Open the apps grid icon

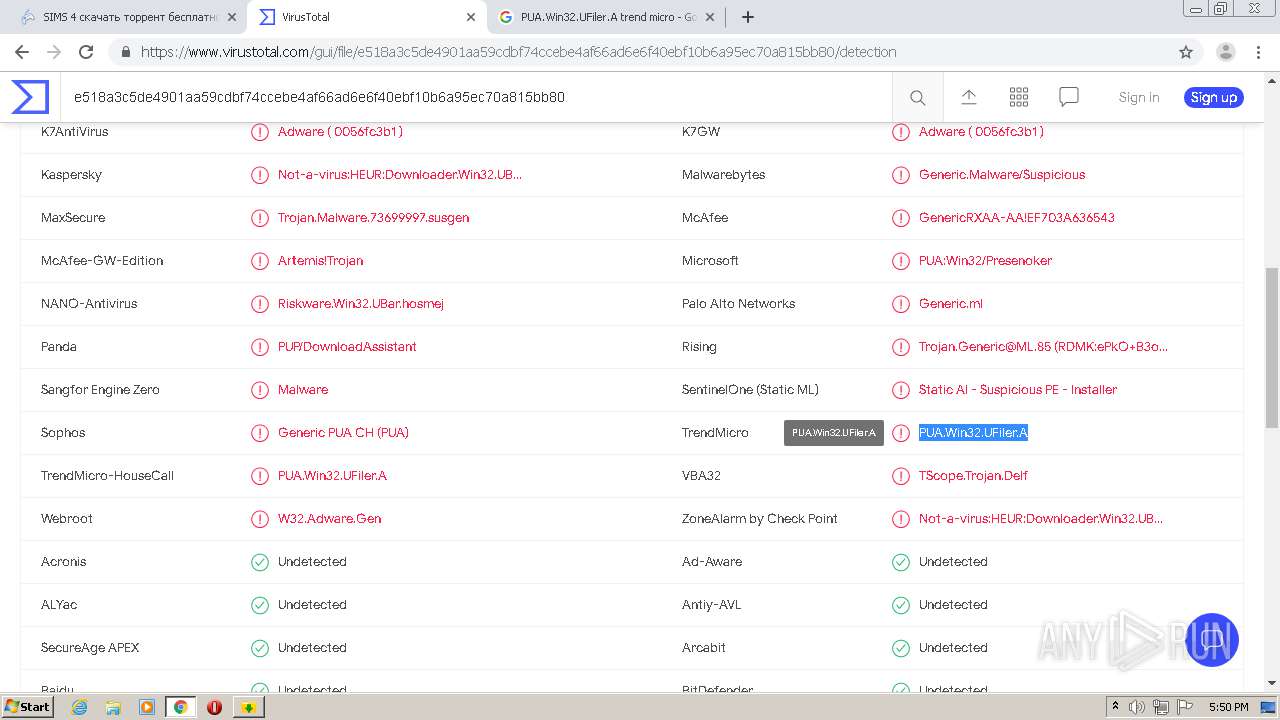tap(1019, 97)
